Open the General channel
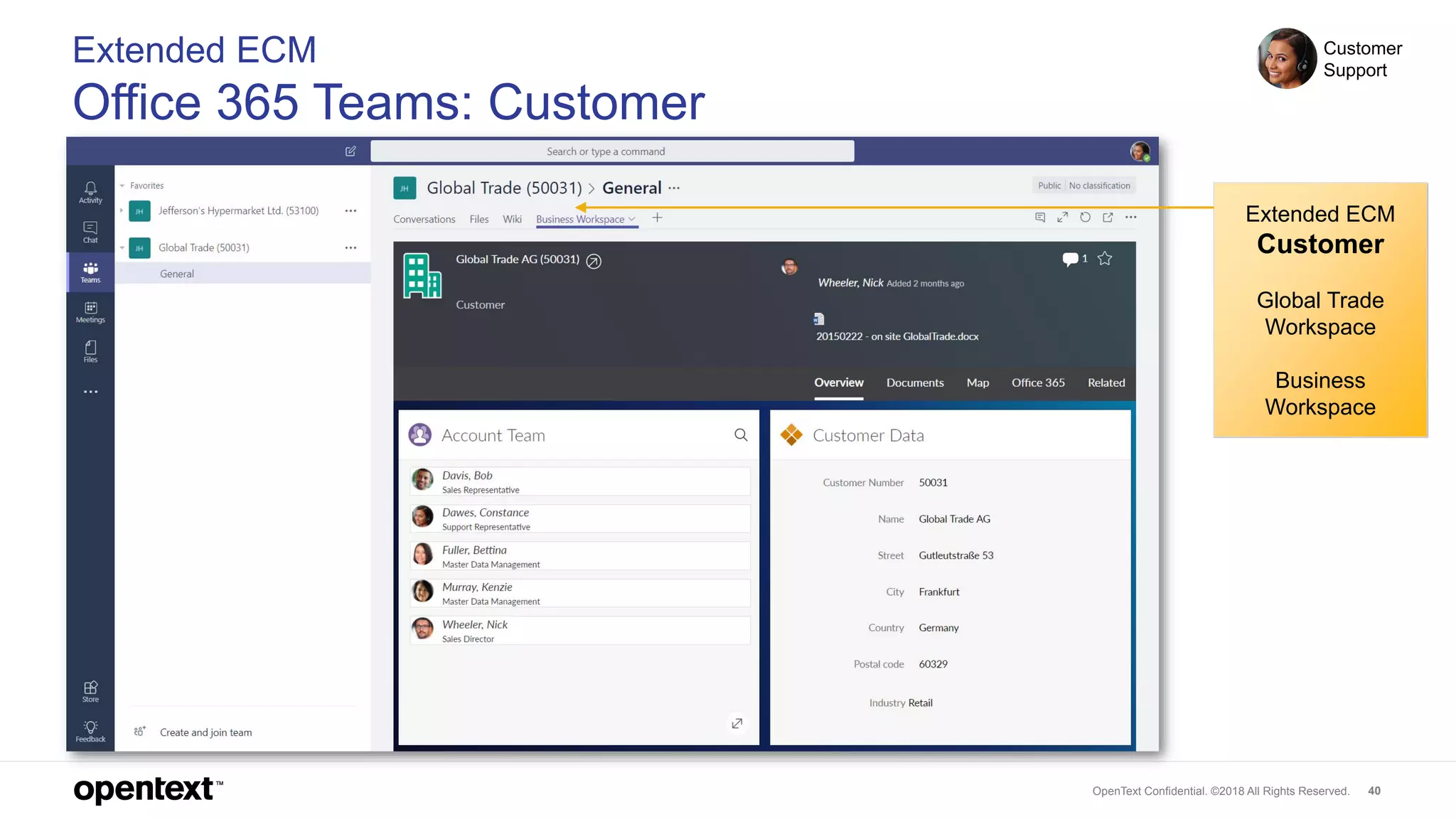The height and width of the screenshot is (819, 1456). pos(242,274)
